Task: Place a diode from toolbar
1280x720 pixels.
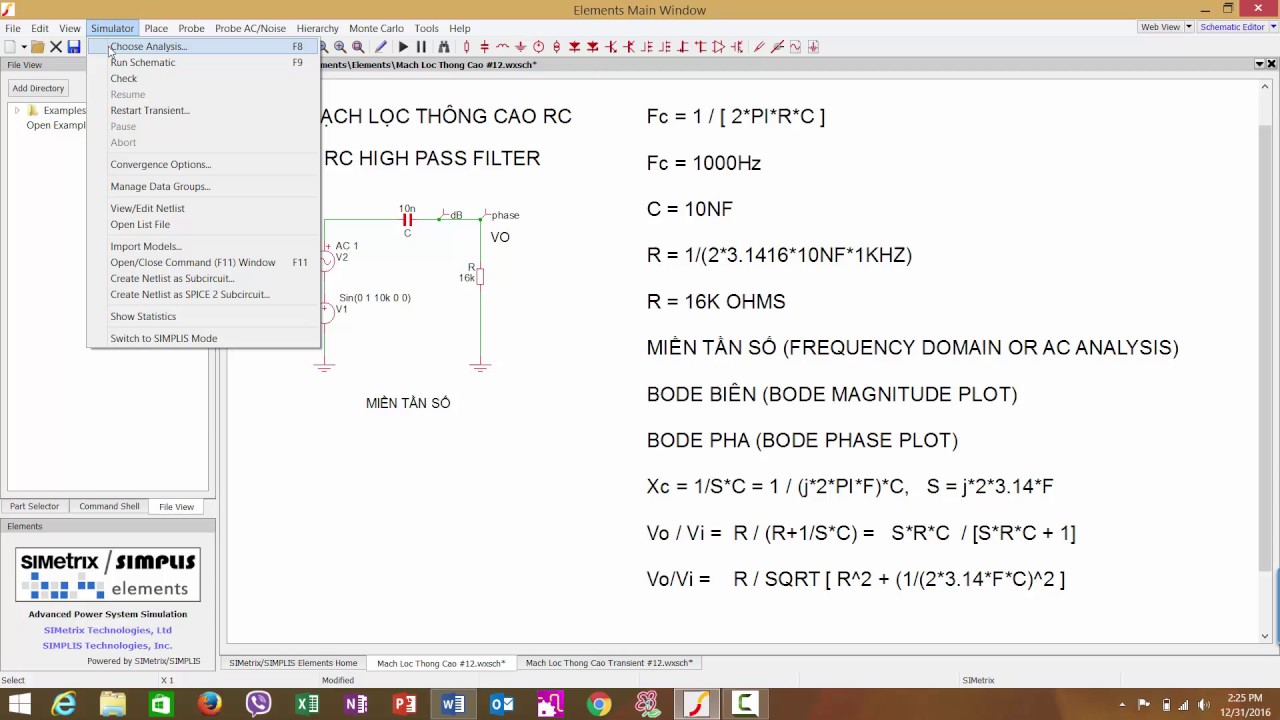Action: (x=575, y=47)
